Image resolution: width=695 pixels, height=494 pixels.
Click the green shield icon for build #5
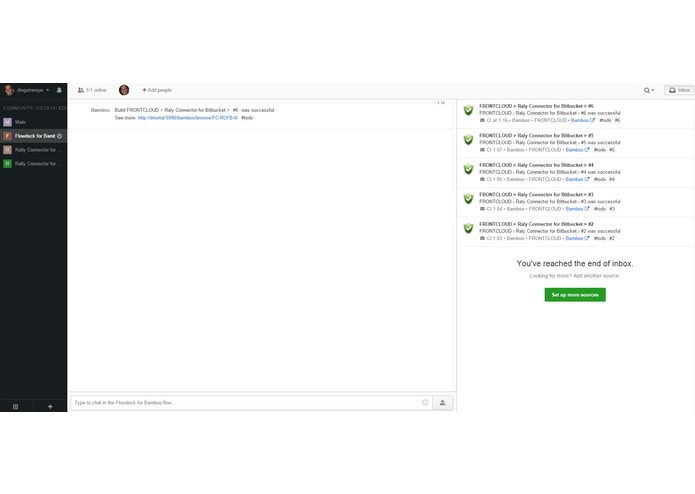point(469,140)
